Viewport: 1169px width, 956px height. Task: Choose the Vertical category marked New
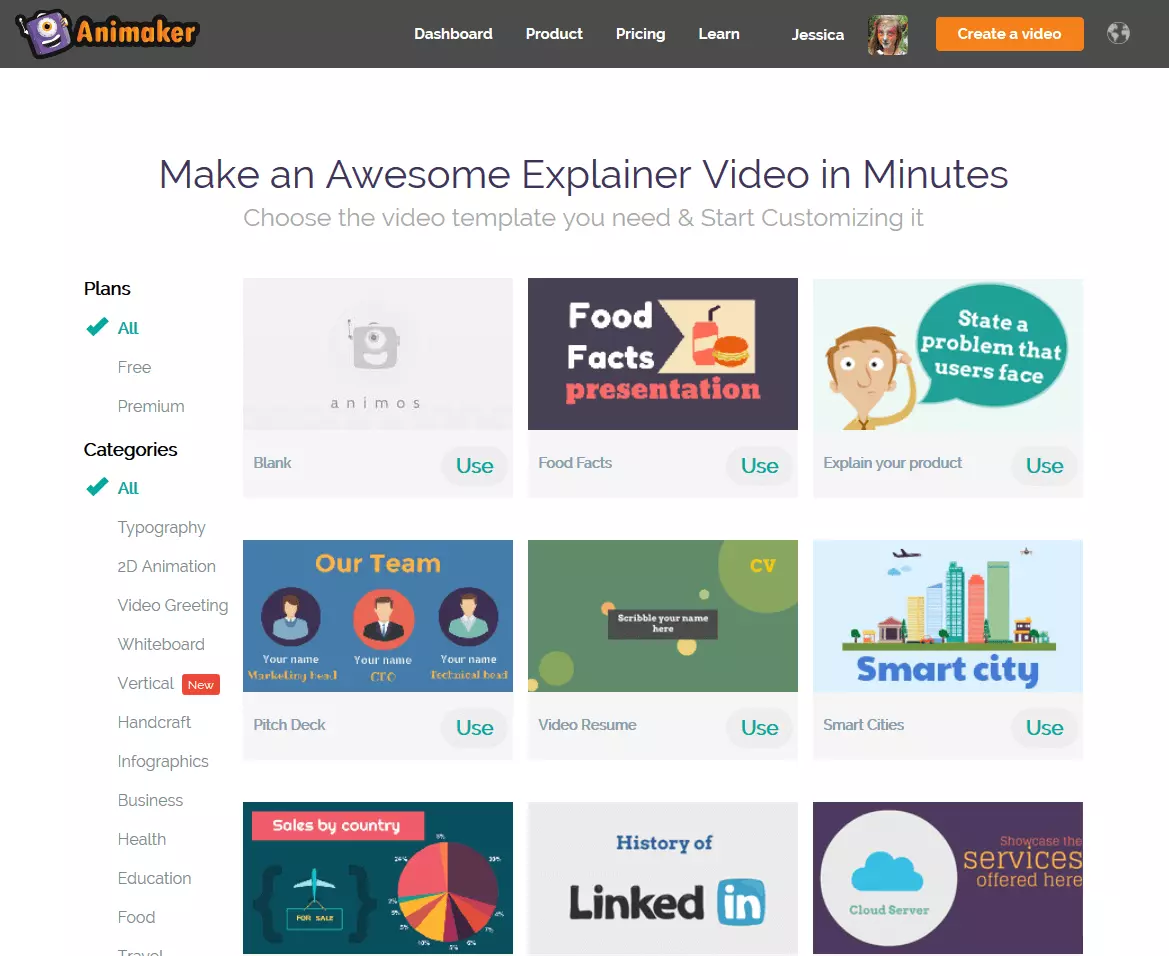coord(146,683)
